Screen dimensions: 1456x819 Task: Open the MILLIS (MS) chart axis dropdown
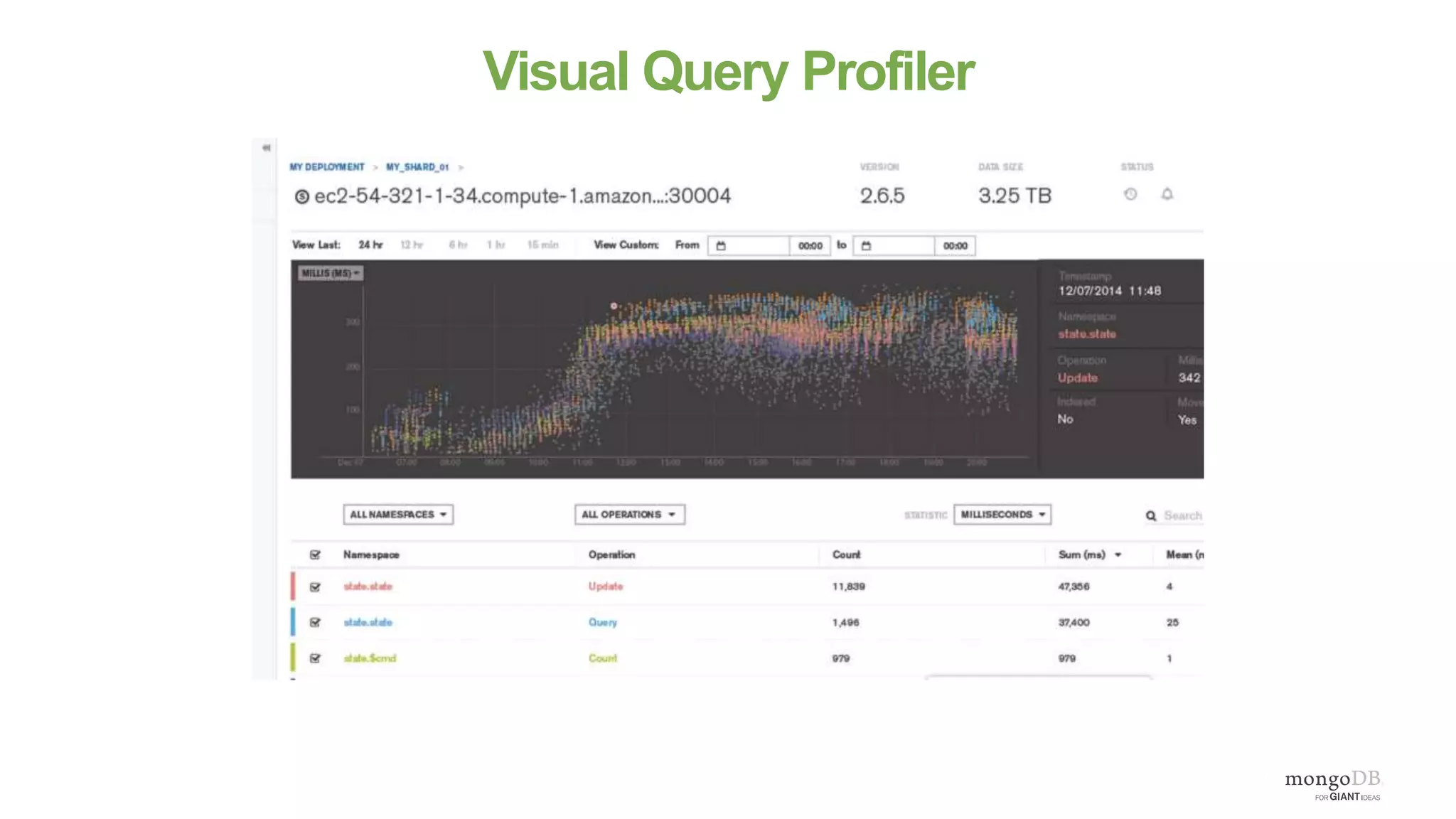pyautogui.click(x=331, y=273)
